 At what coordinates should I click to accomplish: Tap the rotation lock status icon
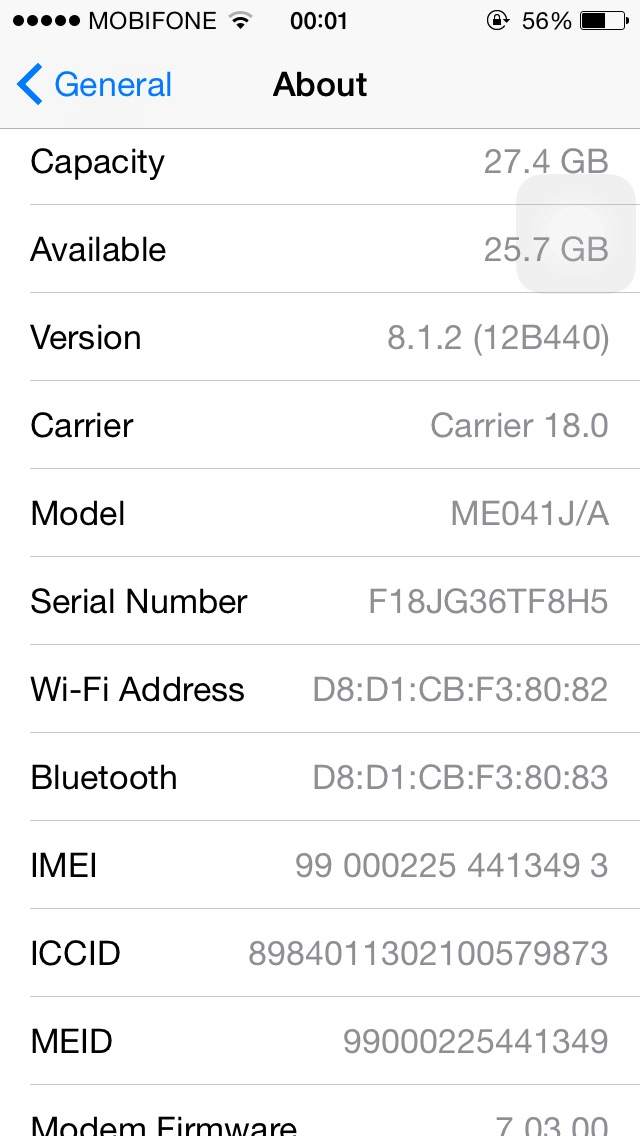(497, 21)
